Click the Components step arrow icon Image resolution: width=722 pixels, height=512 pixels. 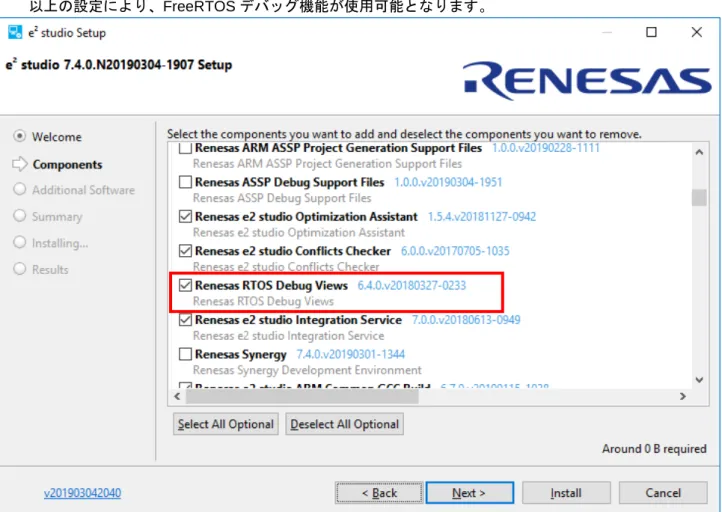[20, 164]
